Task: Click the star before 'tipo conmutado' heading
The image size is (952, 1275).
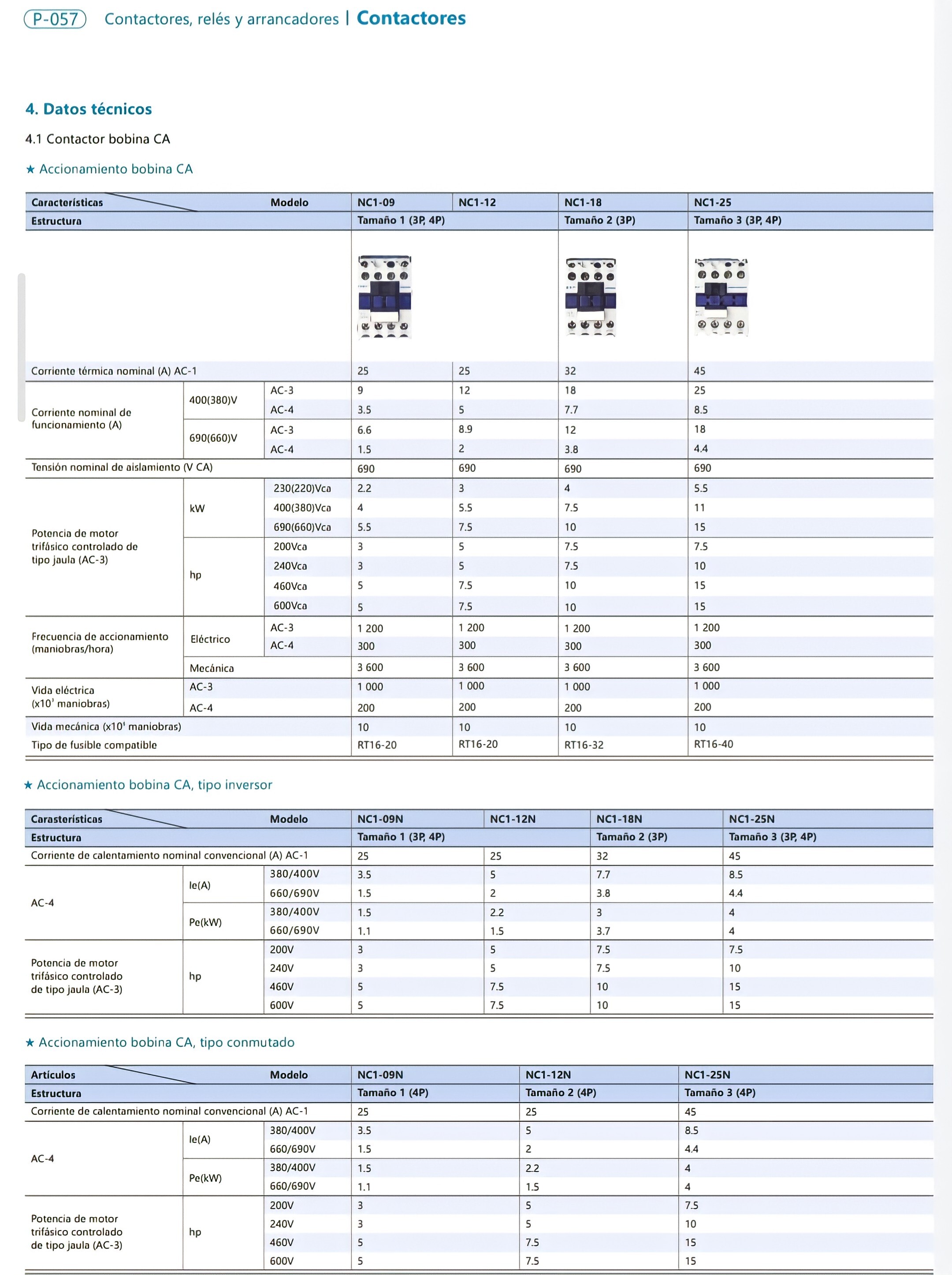Action: click(30, 1043)
